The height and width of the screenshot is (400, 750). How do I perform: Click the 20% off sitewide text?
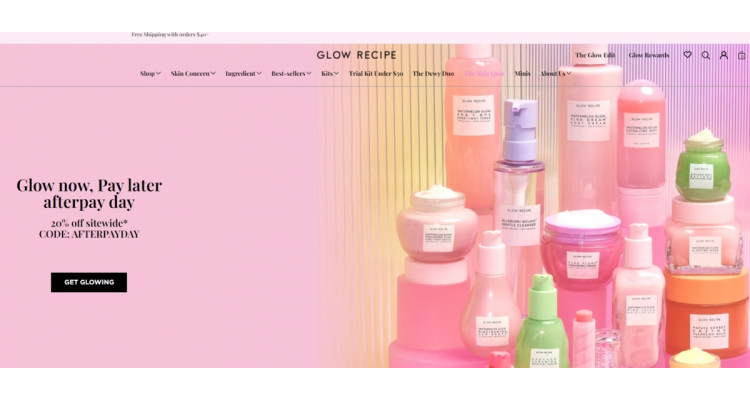click(89, 223)
